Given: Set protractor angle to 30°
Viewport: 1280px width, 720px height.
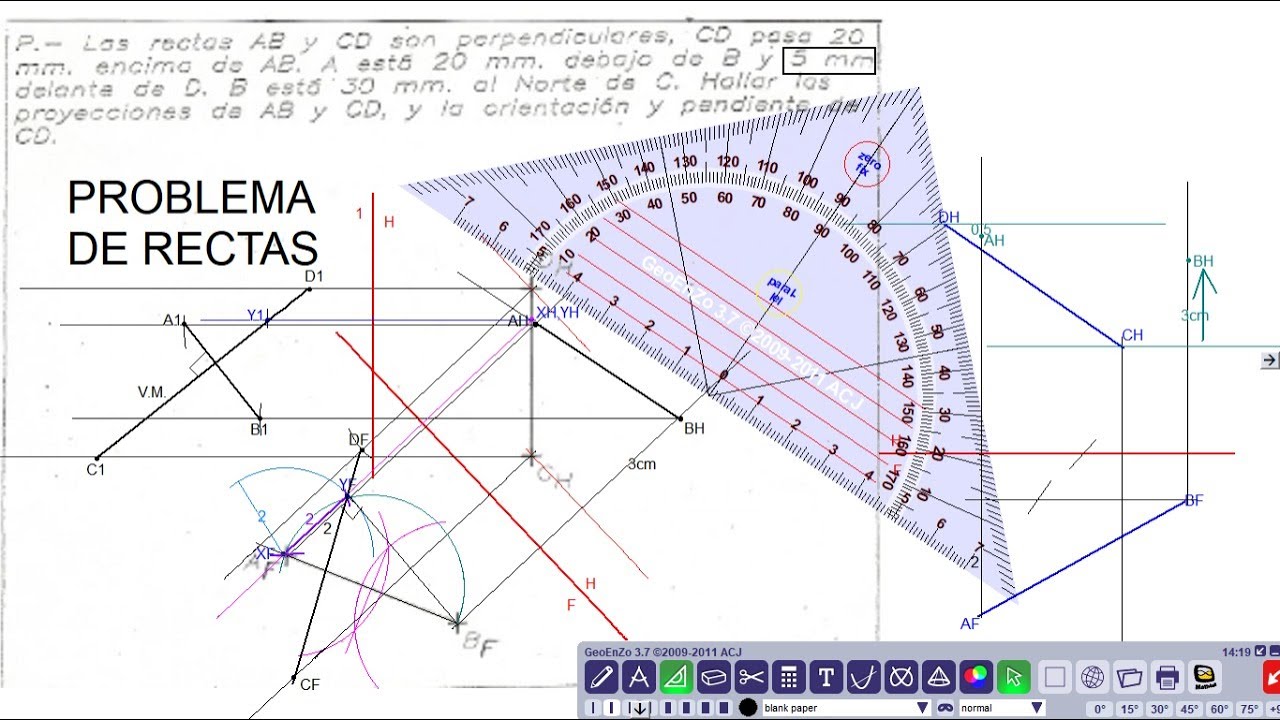Looking at the screenshot, I should 1160,709.
